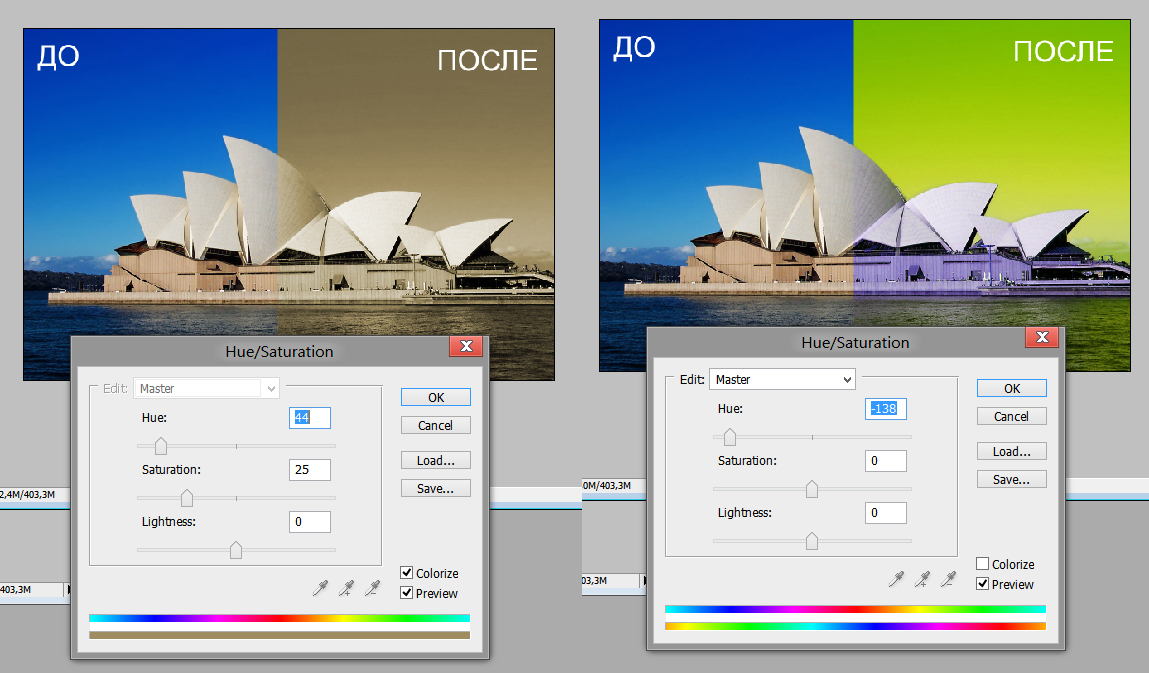Click the Lightness field in left dialog
The width and height of the screenshot is (1149, 673).
tap(310, 522)
